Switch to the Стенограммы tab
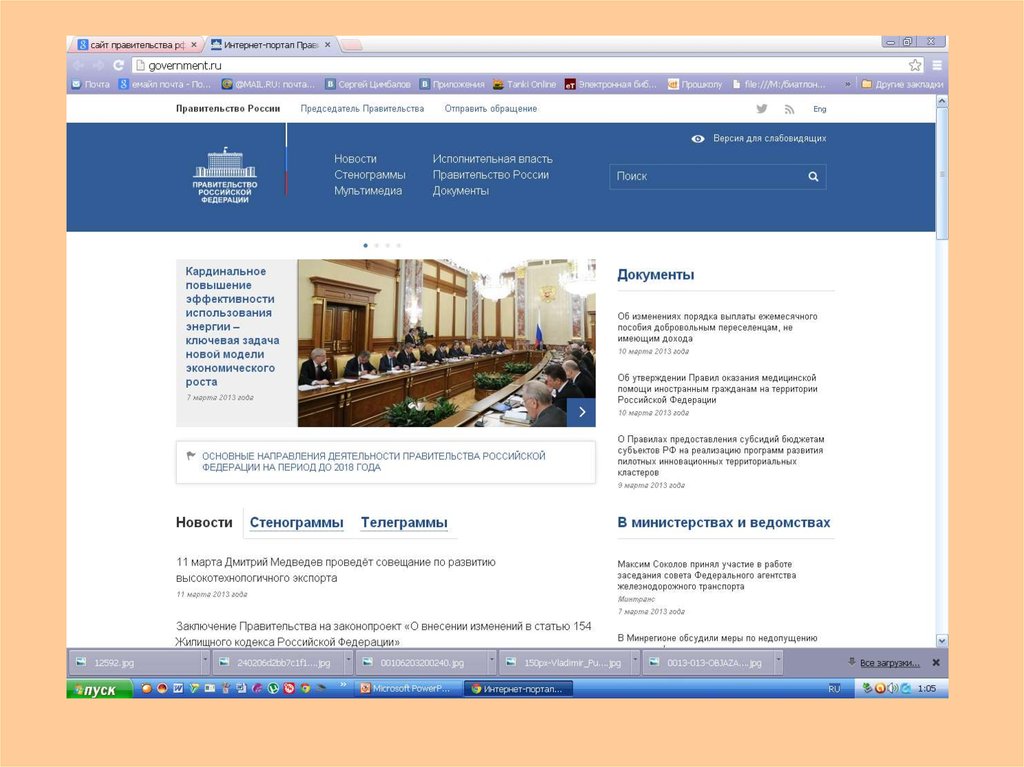This screenshot has height=767, width=1024. 296,523
